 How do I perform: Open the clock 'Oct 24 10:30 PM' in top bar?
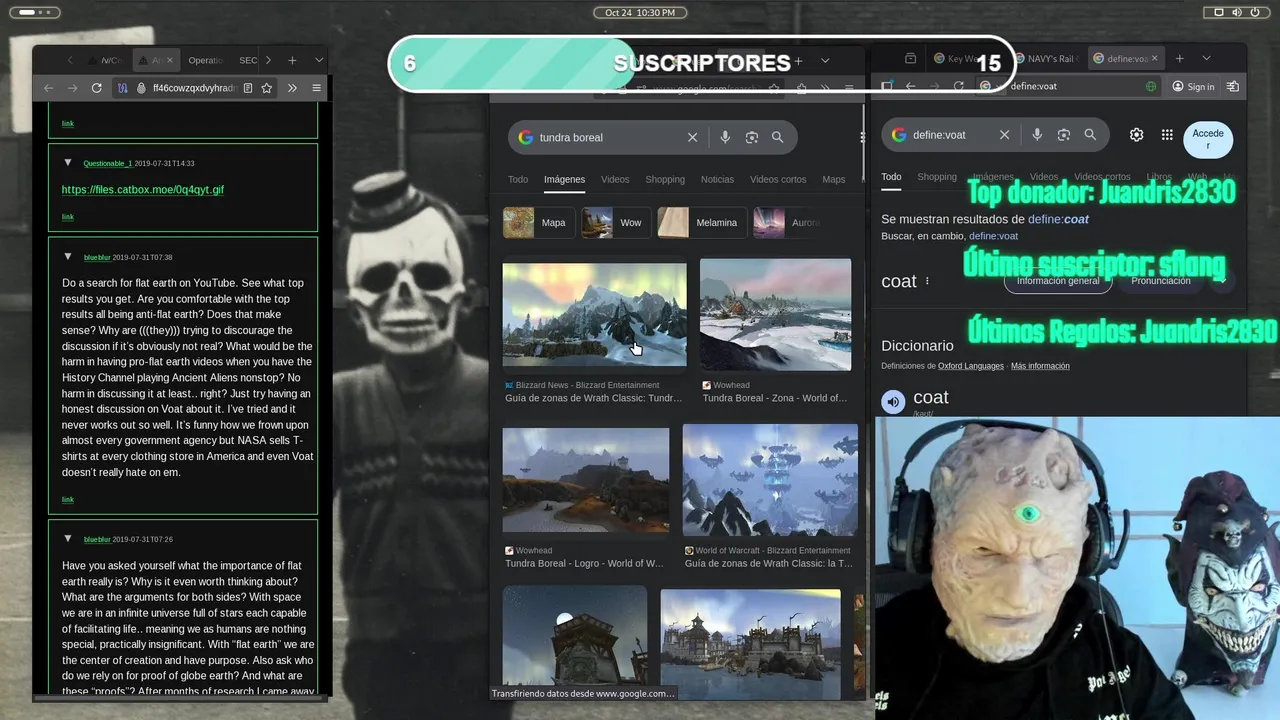[x=640, y=12]
